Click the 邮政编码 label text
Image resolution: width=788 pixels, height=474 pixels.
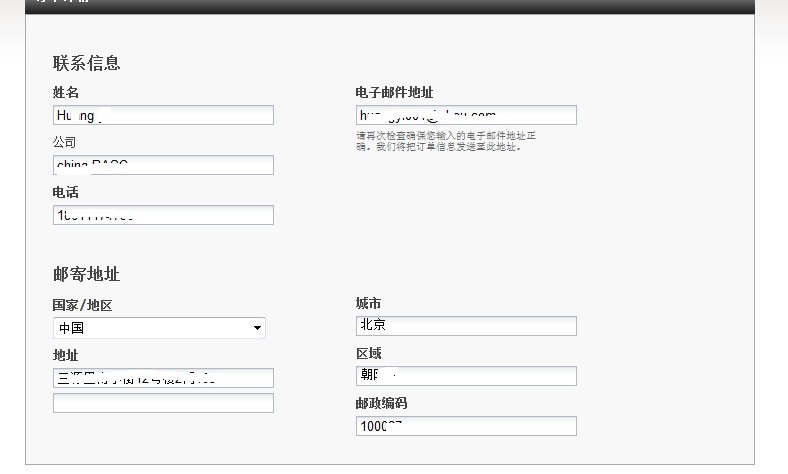click(x=381, y=403)
